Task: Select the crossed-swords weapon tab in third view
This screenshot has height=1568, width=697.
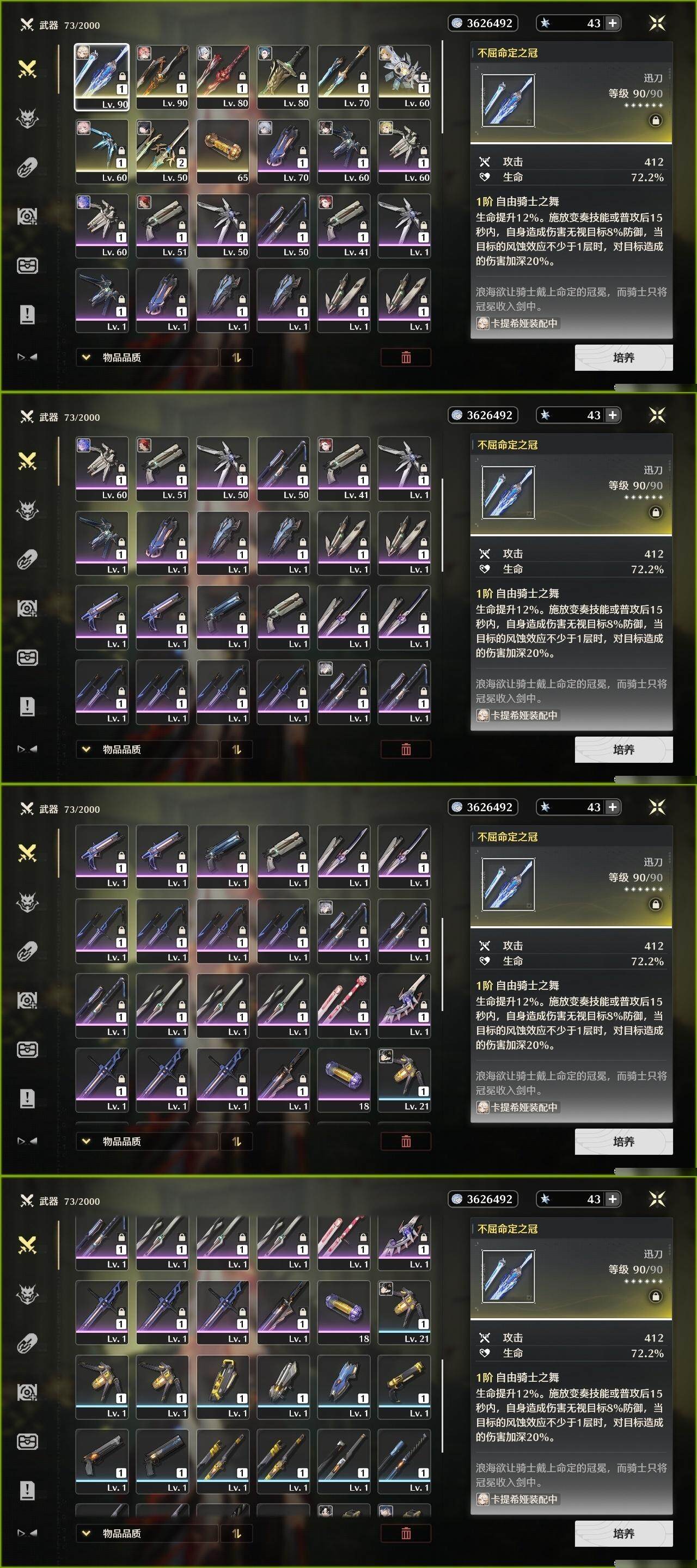Action: pyautogui.click(x=27, y=853)
